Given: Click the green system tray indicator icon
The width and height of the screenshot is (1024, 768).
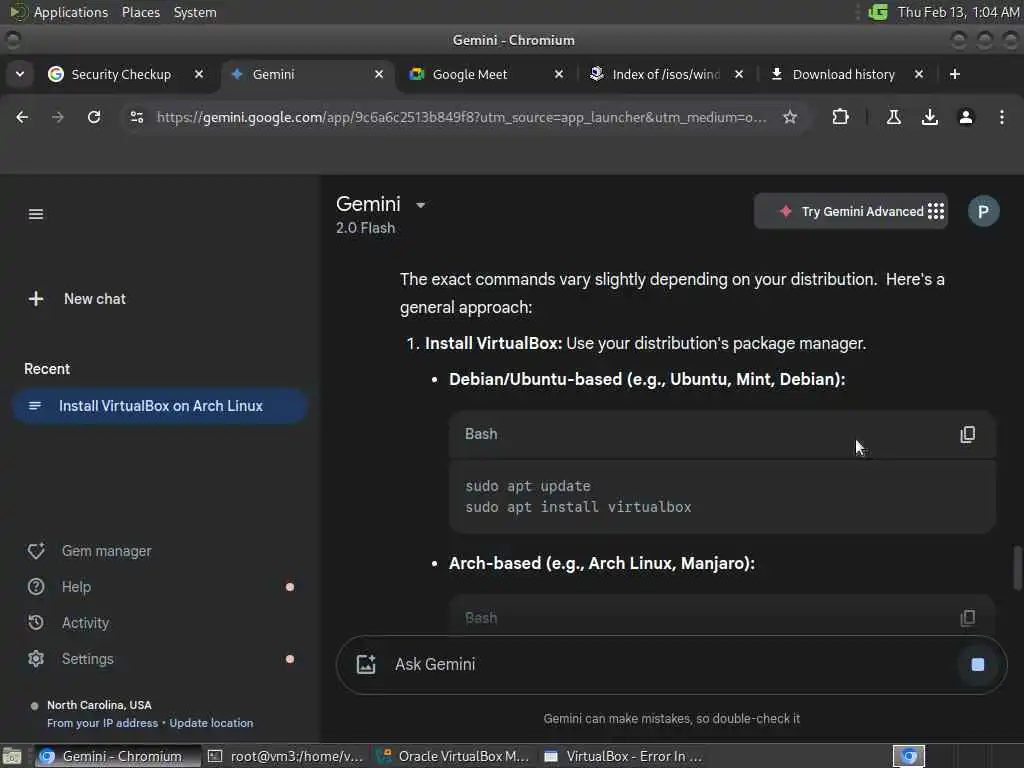Looking at the screenshot, I should click(878, 12).
